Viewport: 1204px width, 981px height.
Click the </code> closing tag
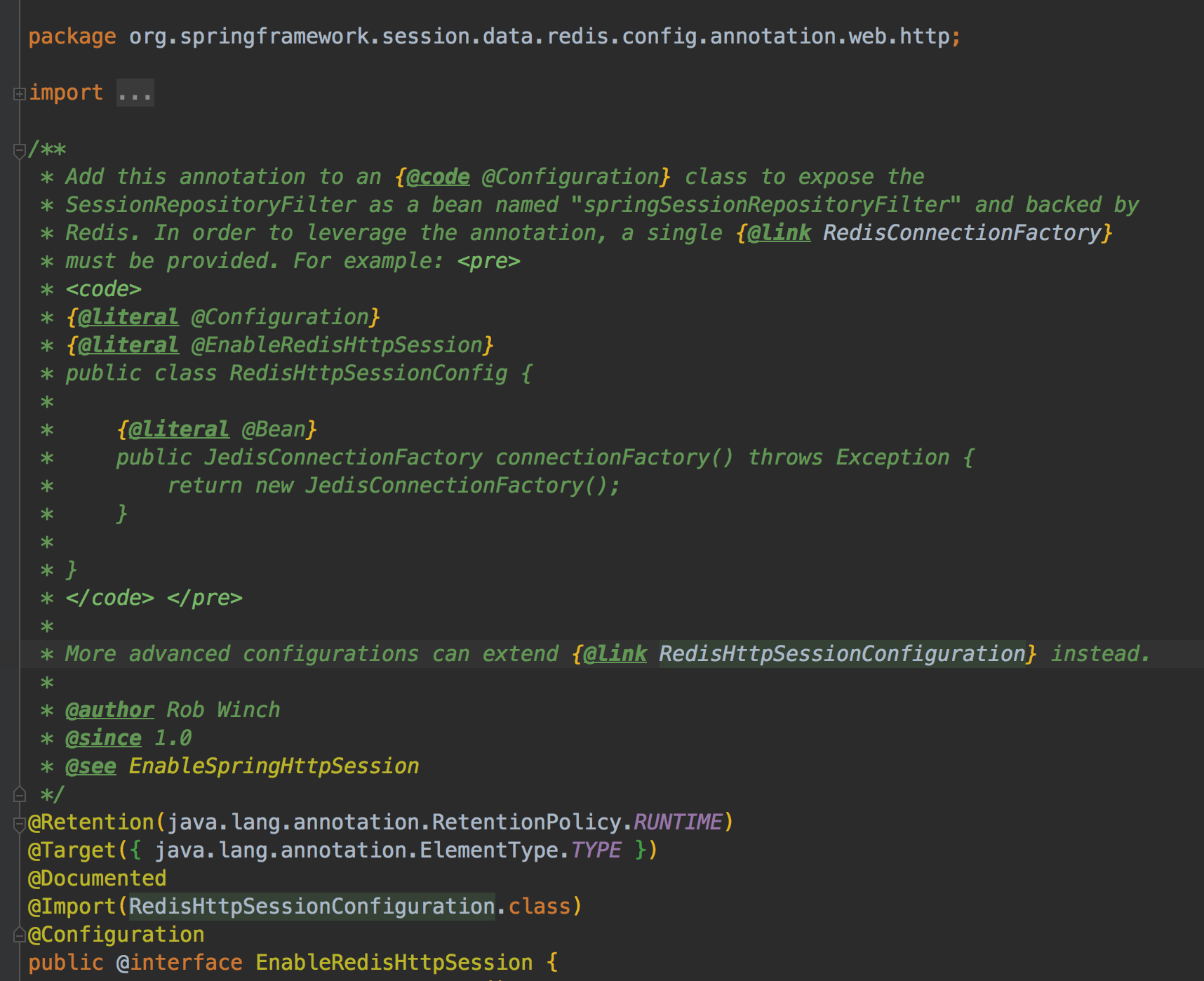(109, 598)
